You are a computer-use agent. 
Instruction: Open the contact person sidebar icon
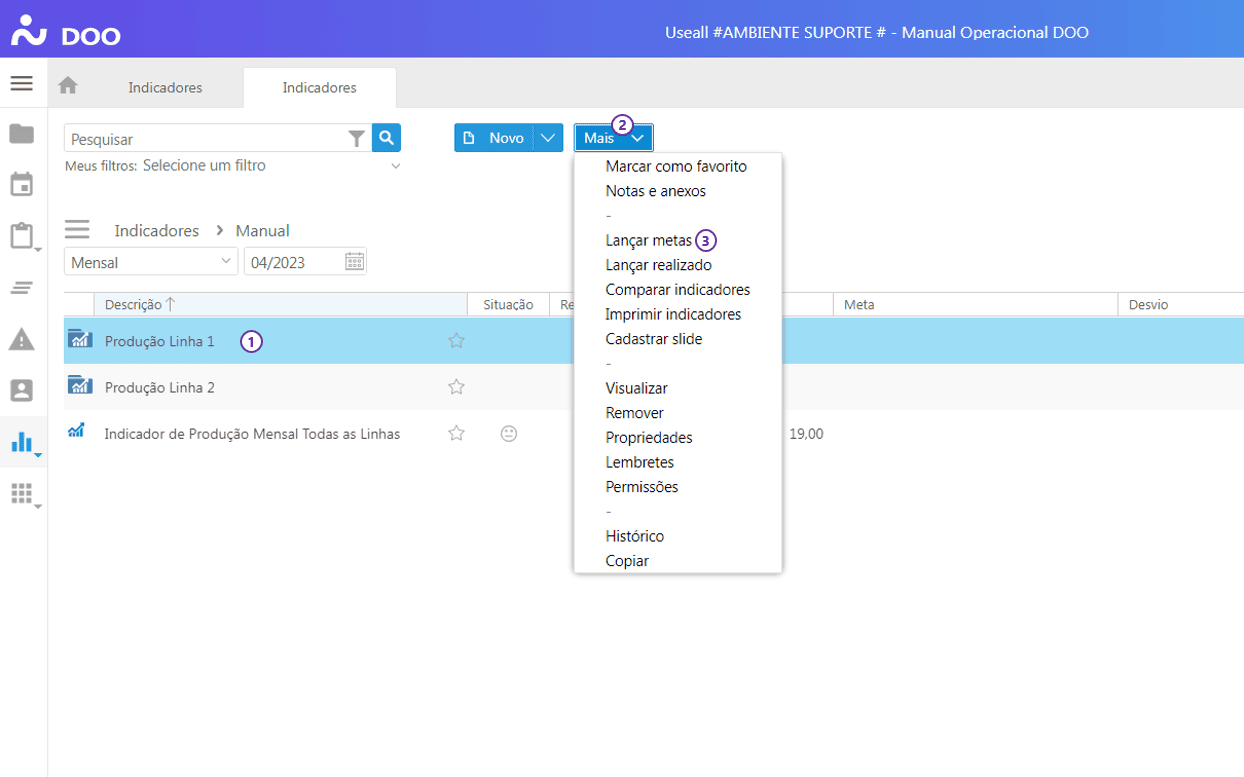click(x=21, y=390)
